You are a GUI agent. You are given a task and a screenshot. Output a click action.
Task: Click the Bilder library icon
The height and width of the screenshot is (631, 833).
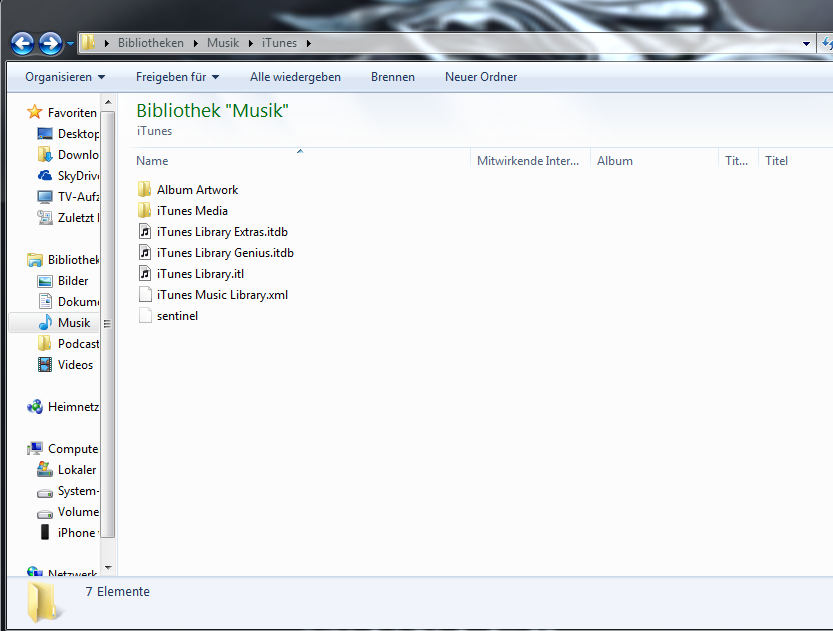pyautogui.click(x=45, y=281)
